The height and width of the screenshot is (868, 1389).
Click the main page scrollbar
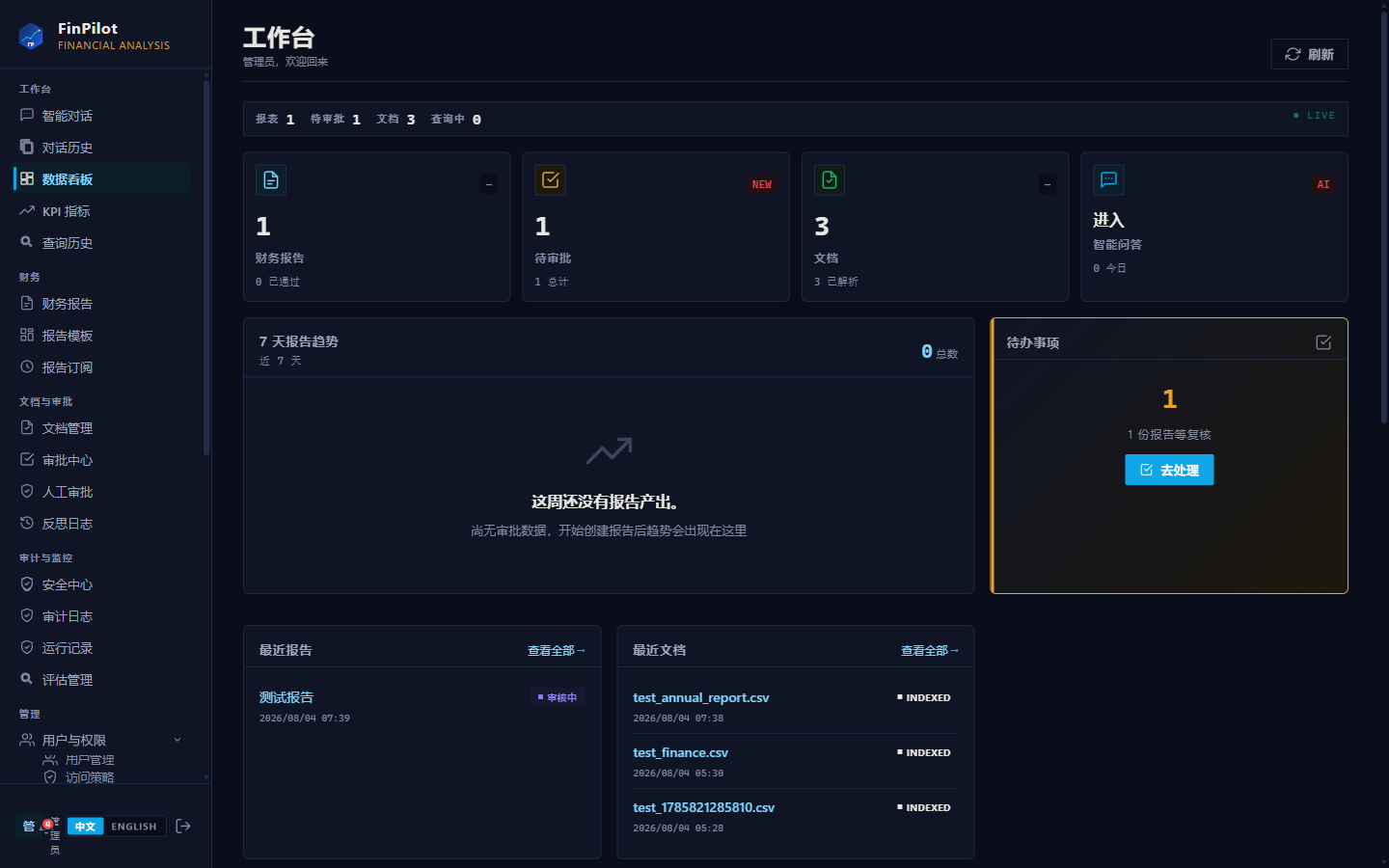click(x=1384, y=217)
